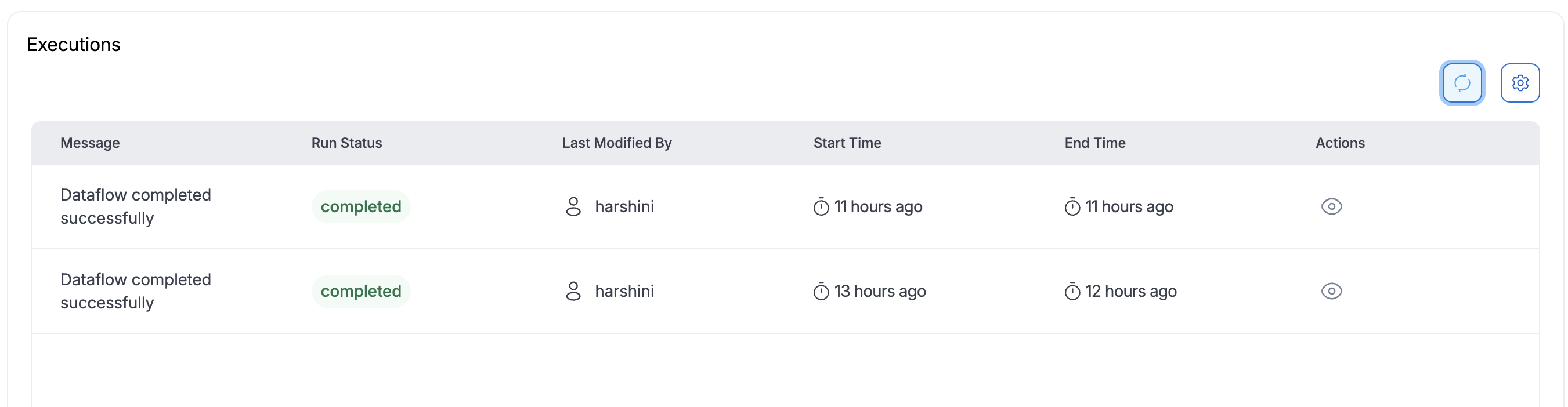The height and width of the screenshot is (407, 1568).
Task: Sort by the Run Status column header
Action: [x=346, y=143]
